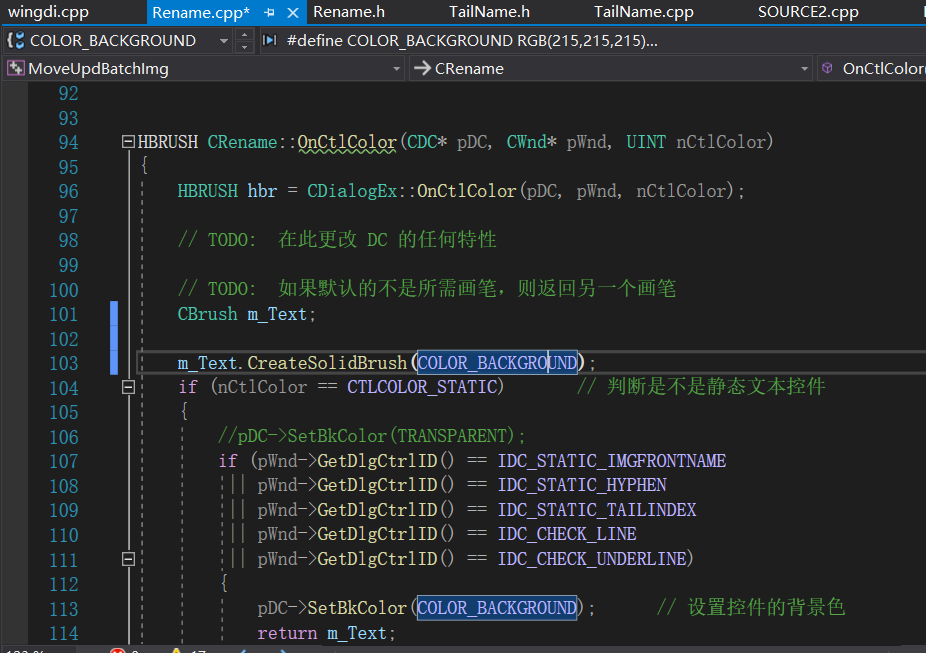
Task: Open the MoveUpdBatchImg project dropdown
Action: [395, 67]
